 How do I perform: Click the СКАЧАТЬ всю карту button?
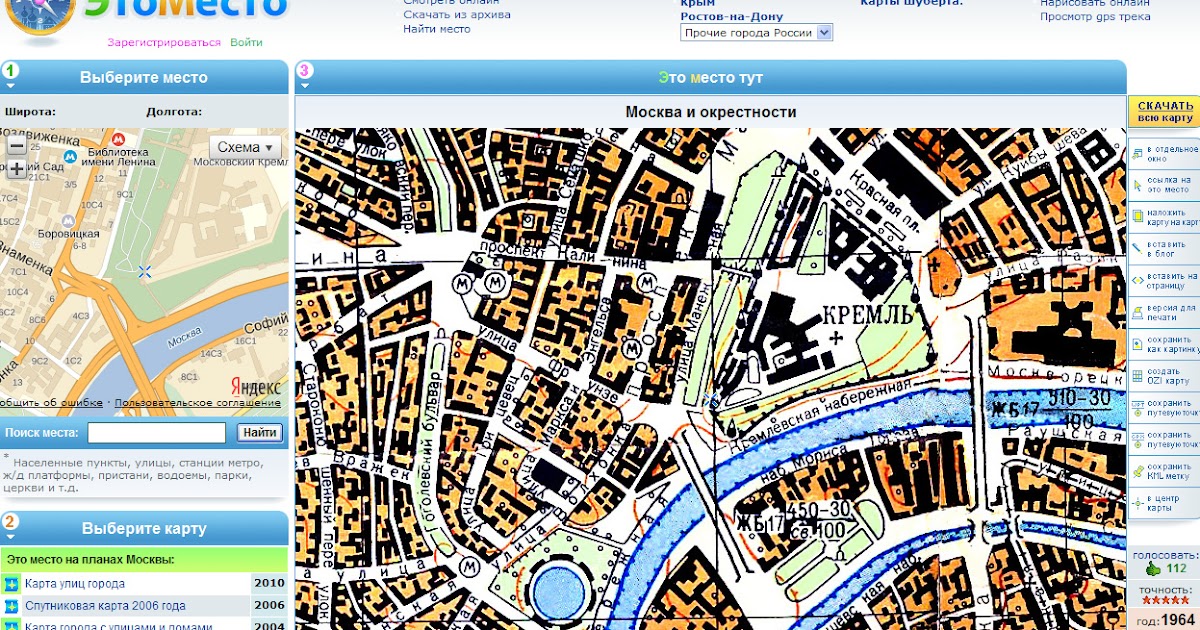coord(1165,112)
